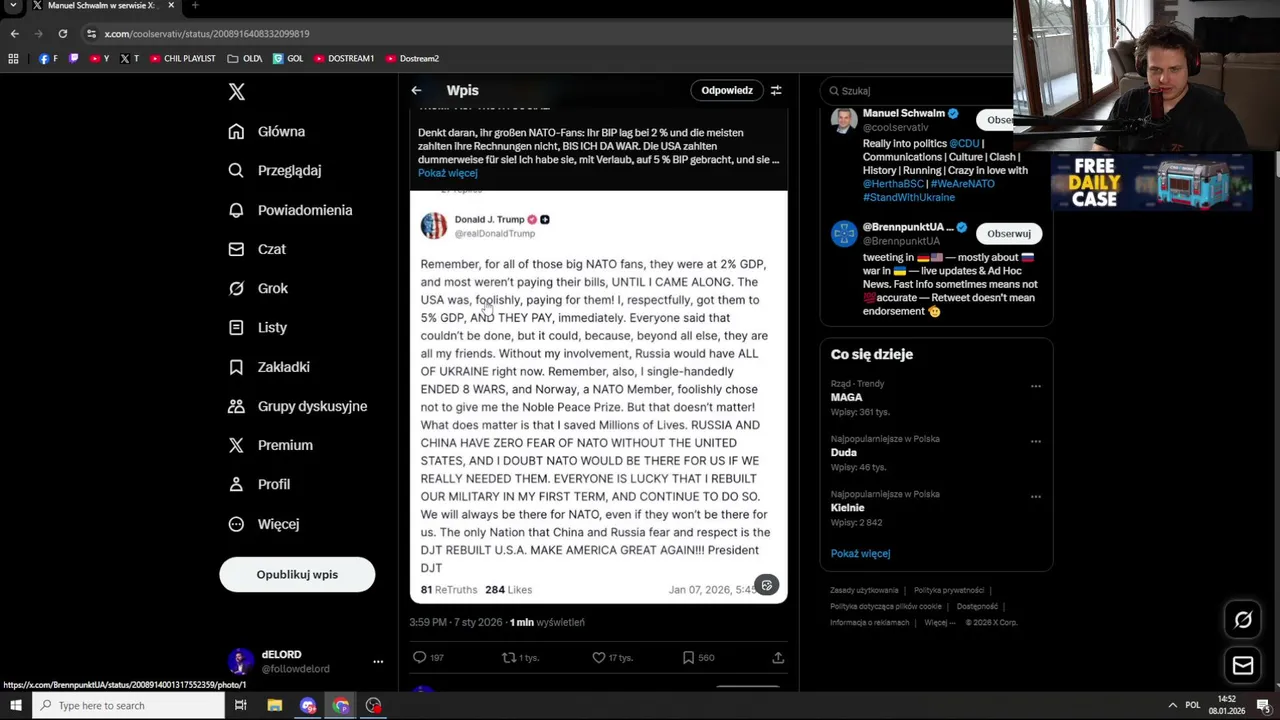Open a new browser tab with plus

pos(195,5)
